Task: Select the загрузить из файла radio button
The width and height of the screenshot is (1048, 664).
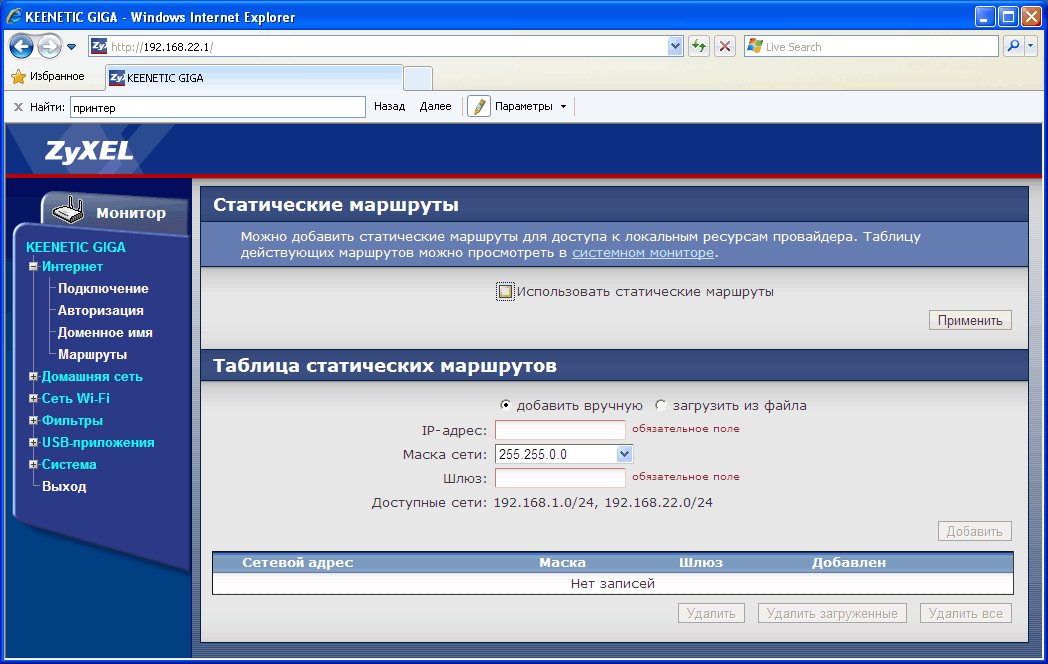Action: pyautogui.click(x=661, y=405)
